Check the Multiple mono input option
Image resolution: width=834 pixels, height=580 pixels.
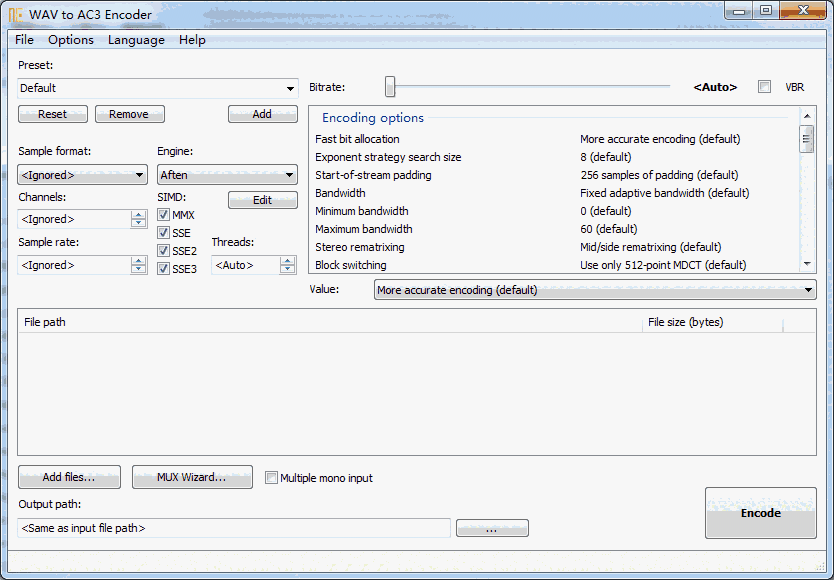[271, 477]
